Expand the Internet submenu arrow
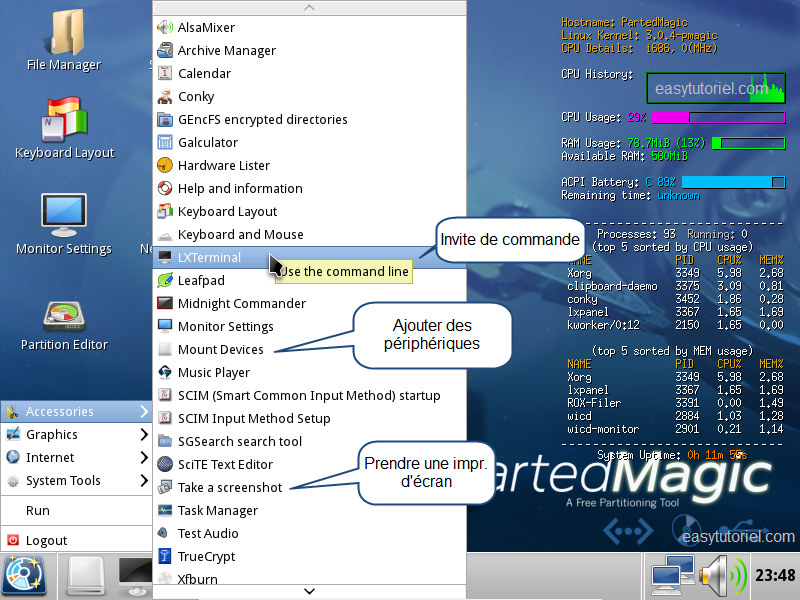 point(144,457)
